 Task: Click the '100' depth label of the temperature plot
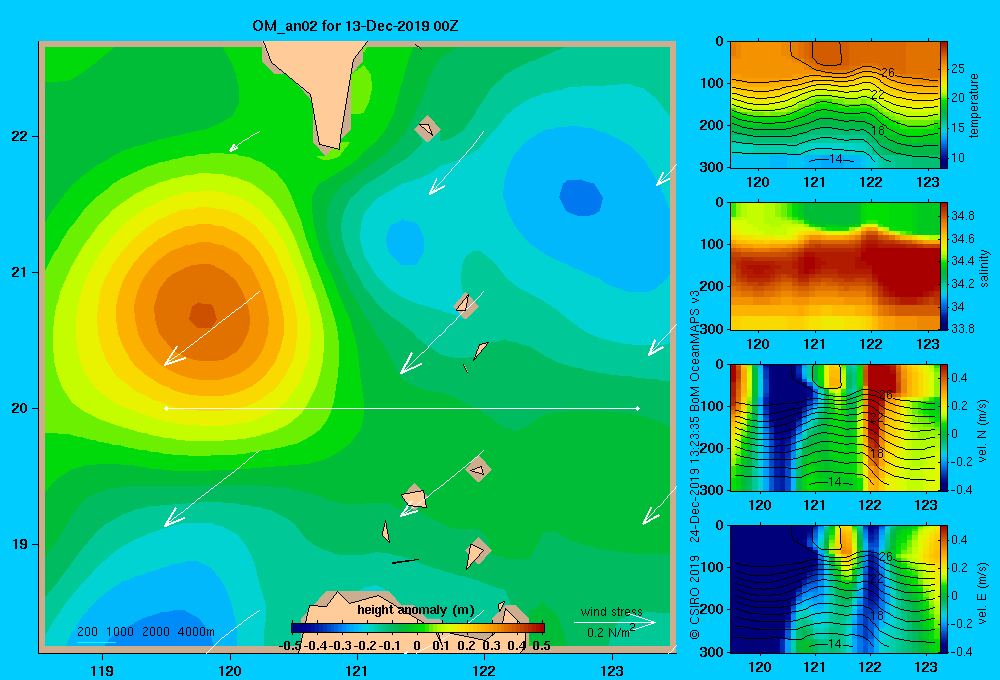712,83
